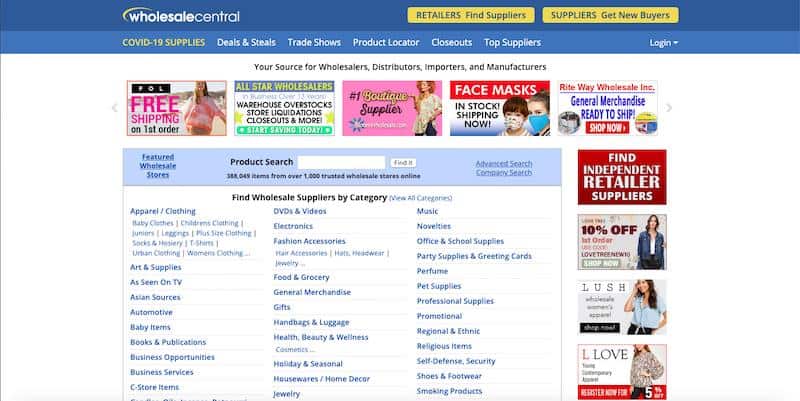Open the All Star Wholesalers banner
This screenshot has height=401, width=800.
click(x=284, y=108)
